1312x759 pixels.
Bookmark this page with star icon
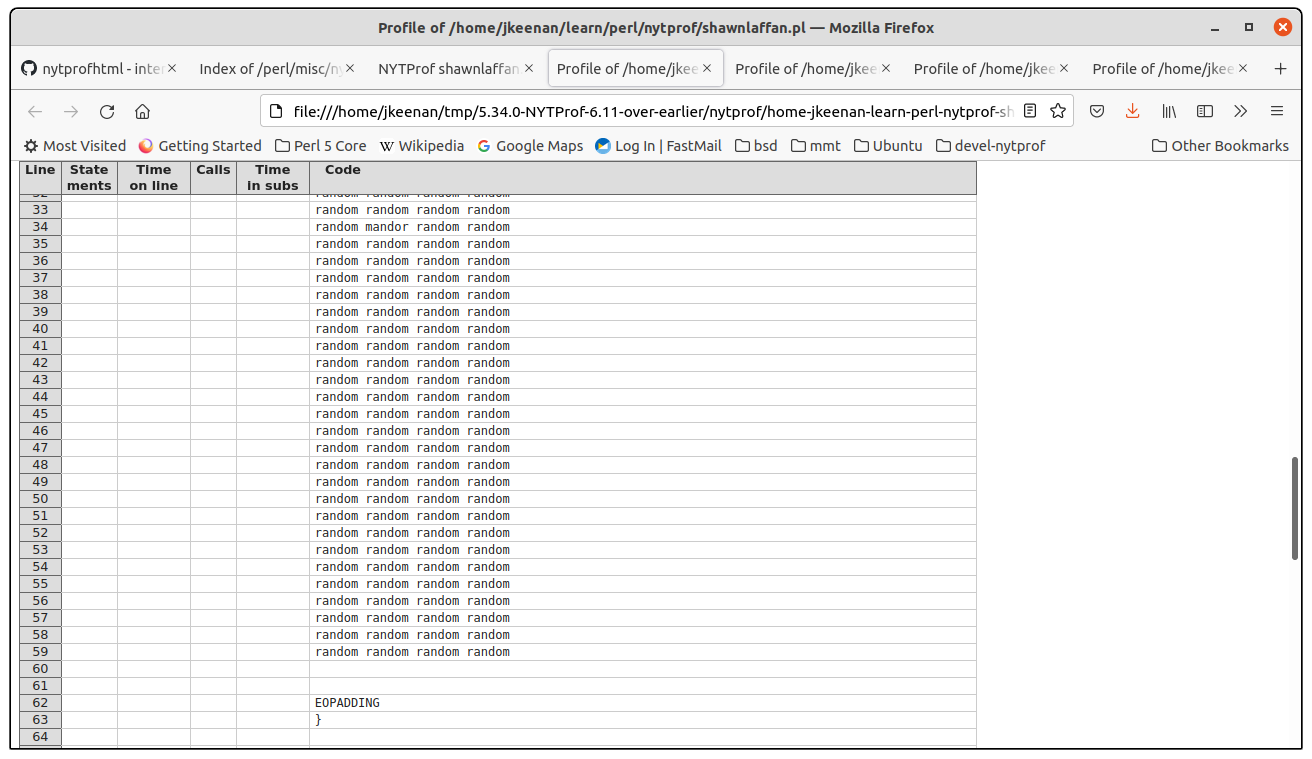[x=1057, y=111]
